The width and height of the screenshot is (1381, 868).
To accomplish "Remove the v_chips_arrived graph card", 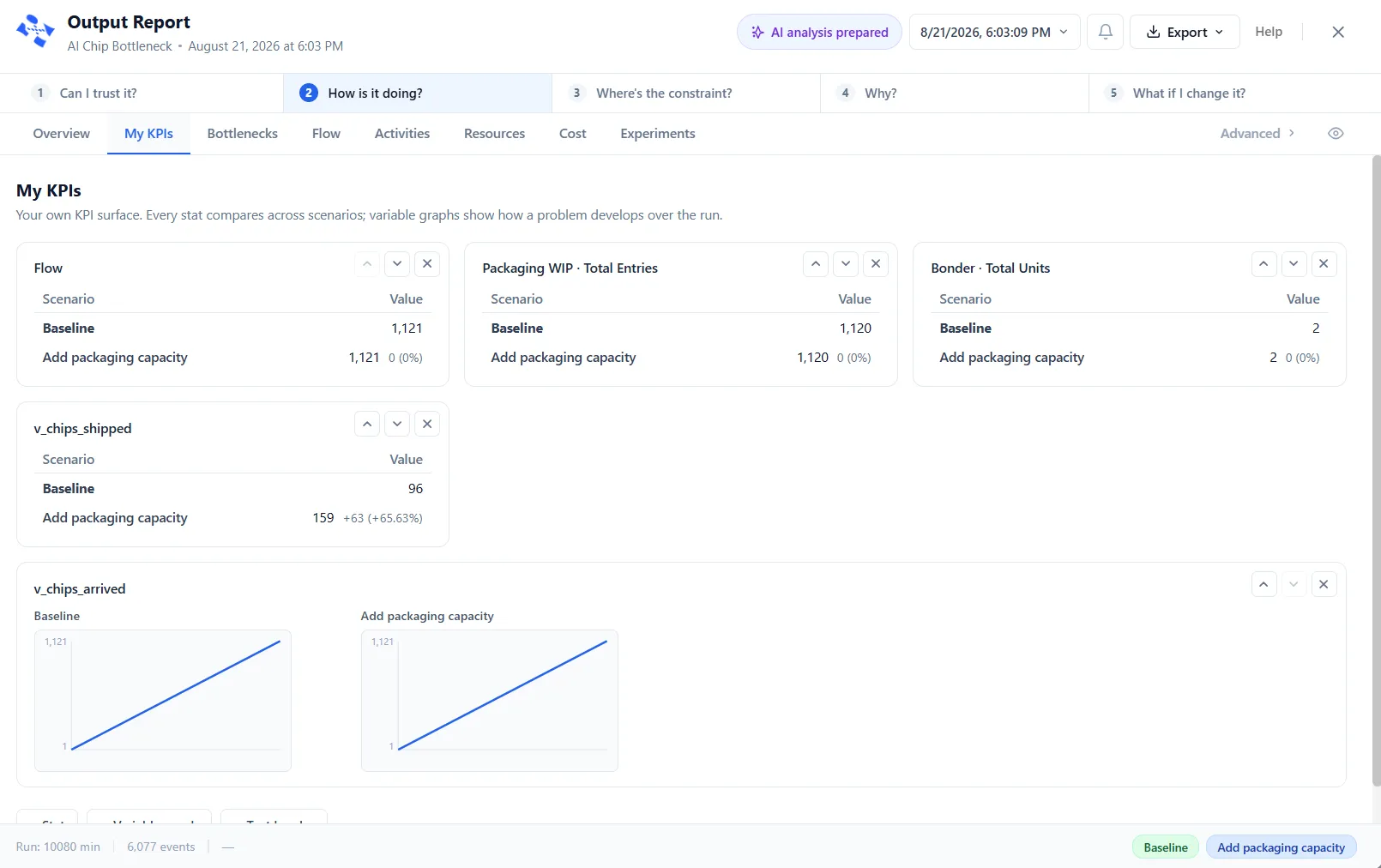I will click(x=1324, y=584).
